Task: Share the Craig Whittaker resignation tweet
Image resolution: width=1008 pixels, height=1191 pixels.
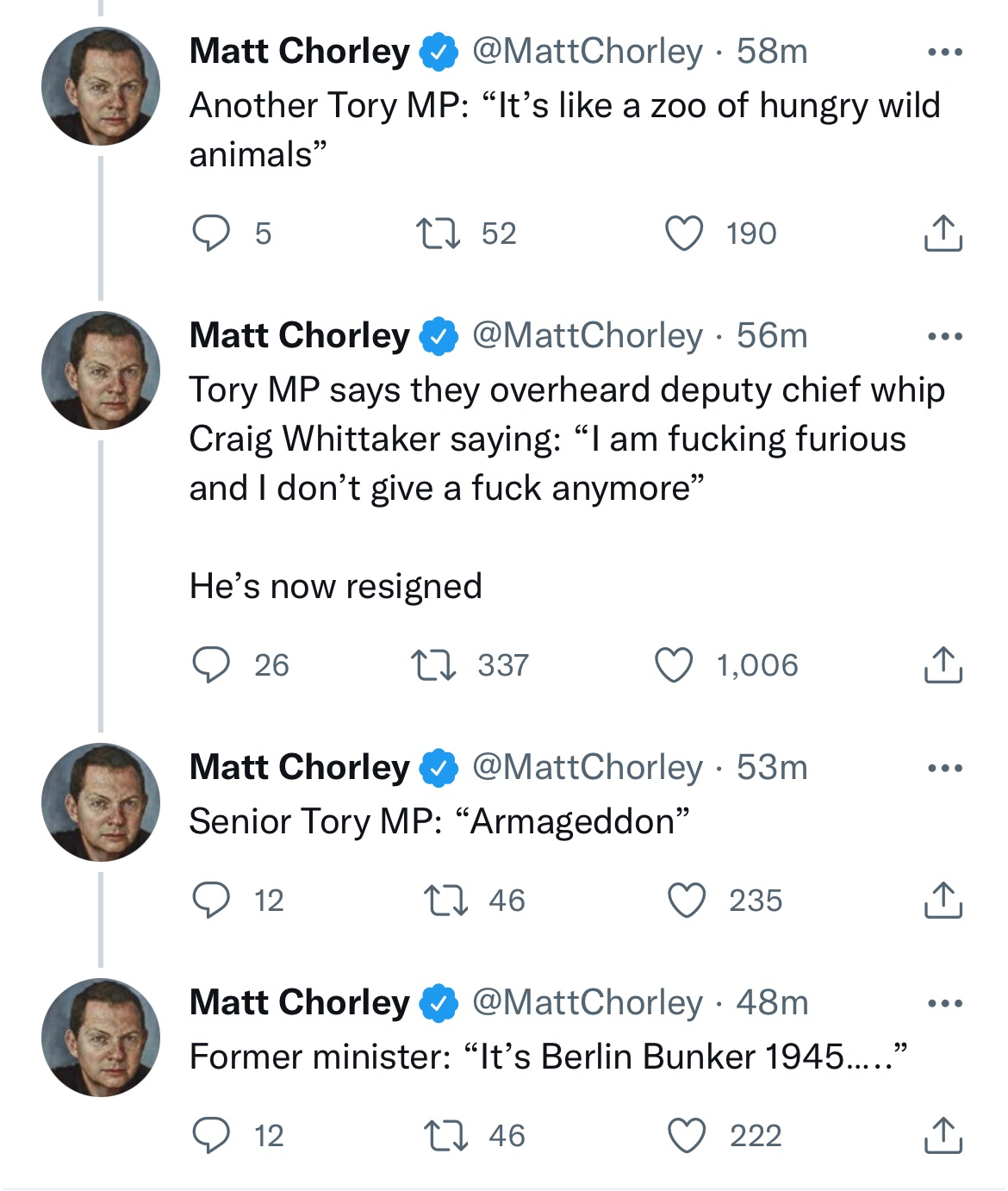Action: click(943, 664)
